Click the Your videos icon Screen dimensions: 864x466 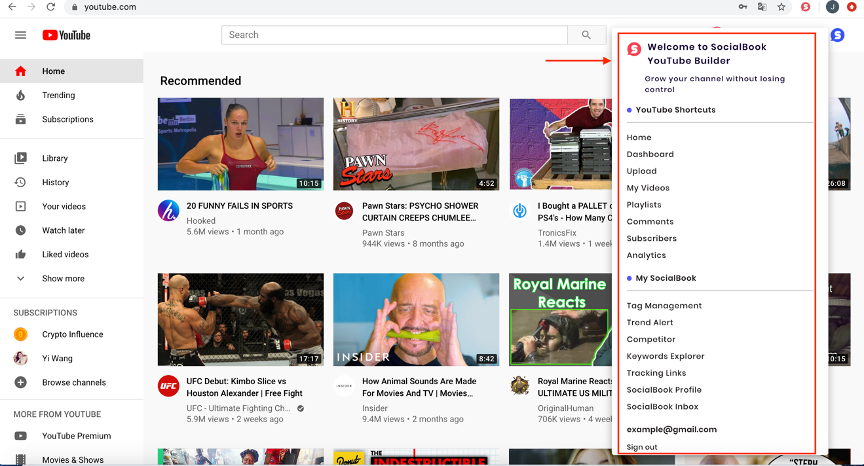[20, 207]
